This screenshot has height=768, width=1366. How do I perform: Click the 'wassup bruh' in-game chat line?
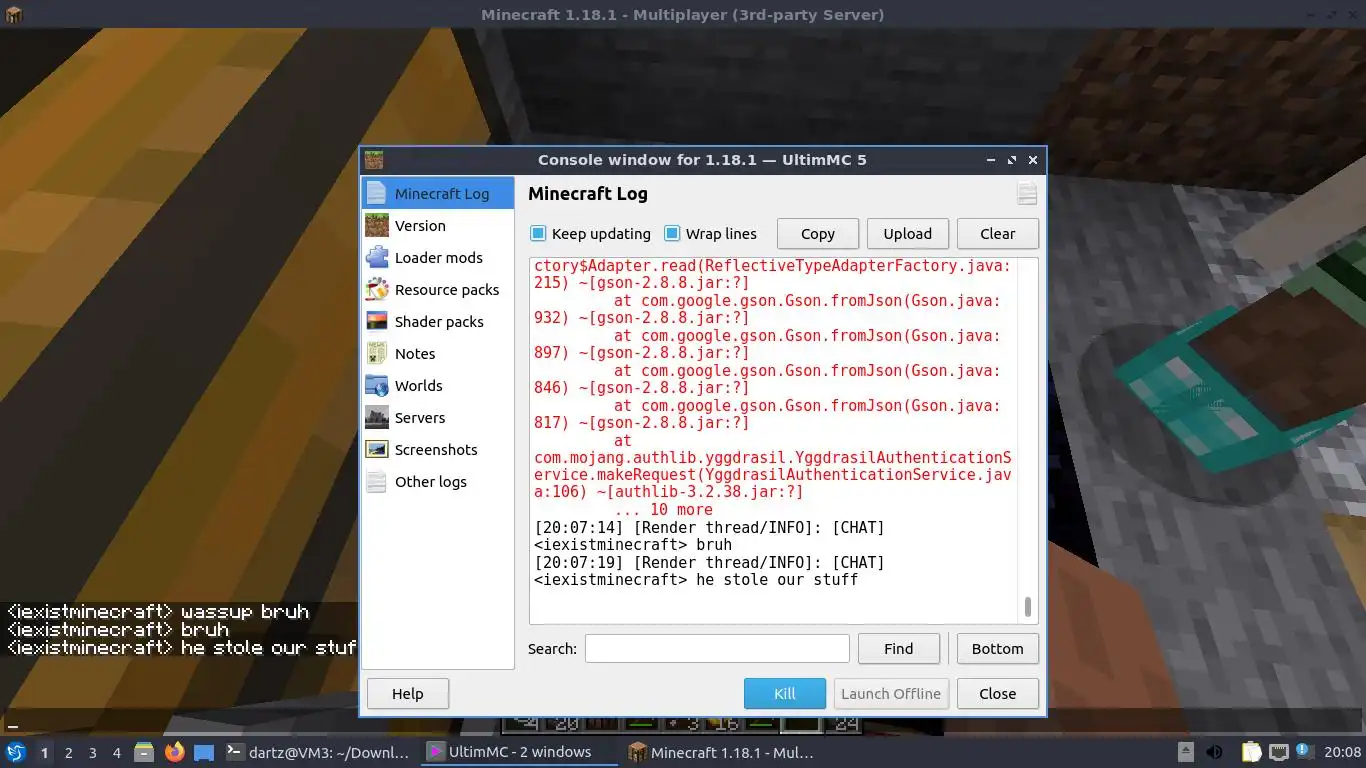click(158, 611)
